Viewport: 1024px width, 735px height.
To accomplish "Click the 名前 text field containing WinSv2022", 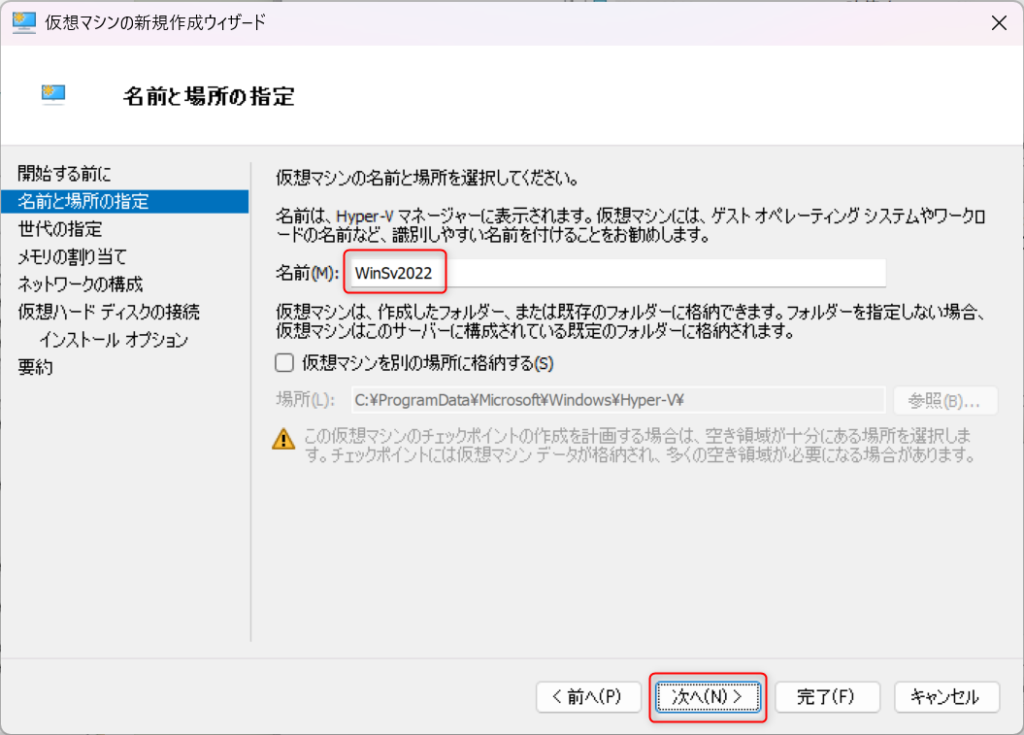I will (615, 273).
